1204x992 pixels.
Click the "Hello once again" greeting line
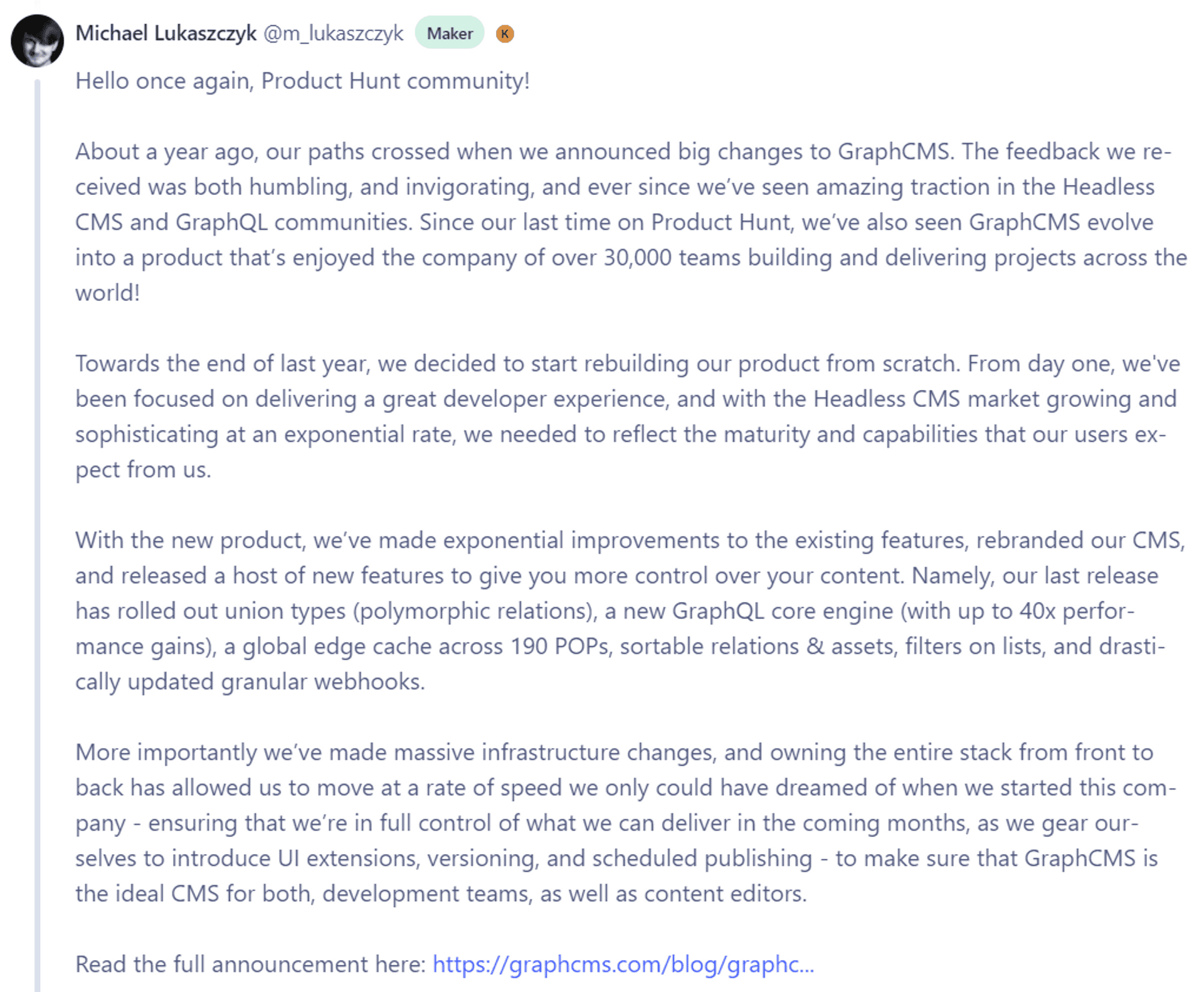(302, 81)
